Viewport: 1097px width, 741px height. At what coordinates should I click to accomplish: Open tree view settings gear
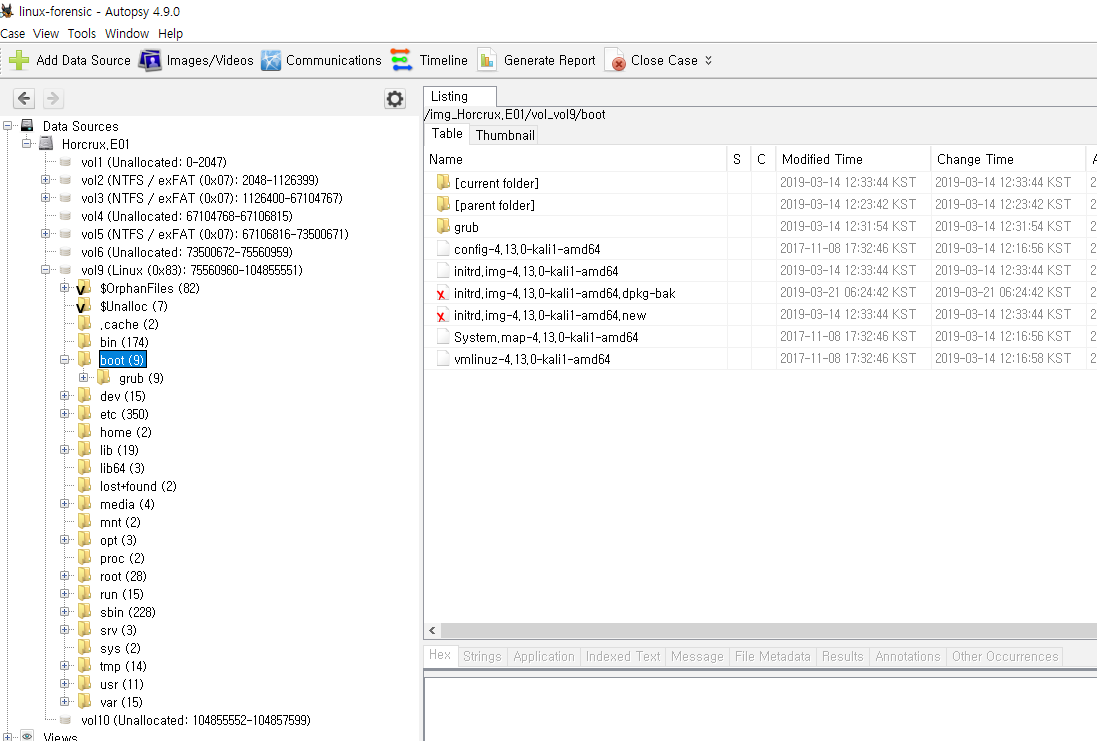click(395, 99)
